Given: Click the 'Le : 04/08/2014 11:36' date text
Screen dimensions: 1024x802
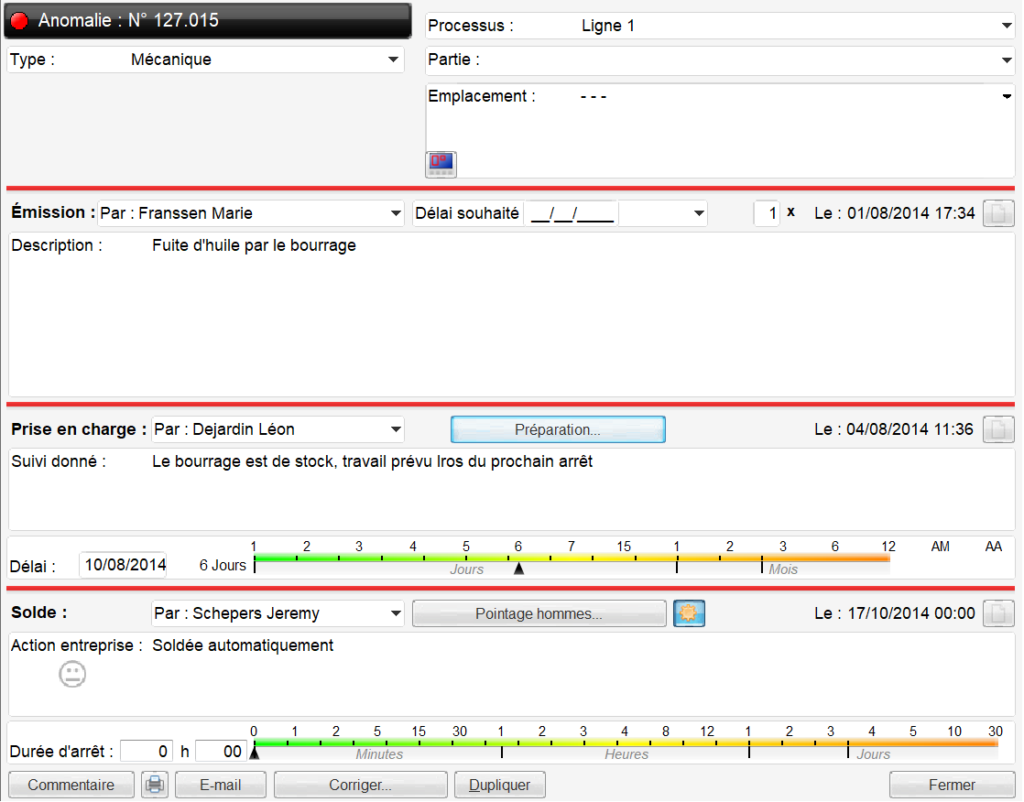Looking at the screenshot, I should point(894,430).
